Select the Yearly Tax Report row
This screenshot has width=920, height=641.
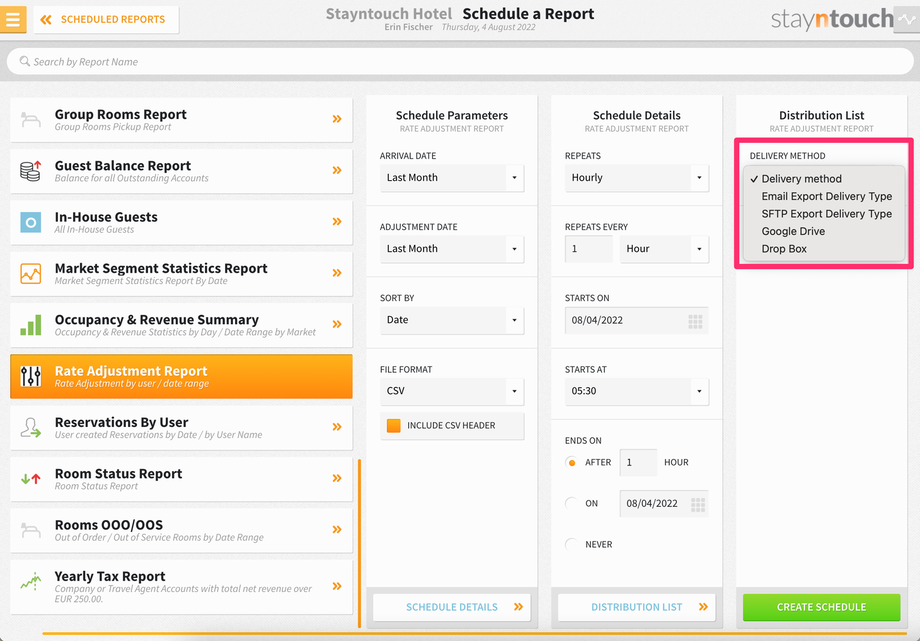[x=181, y=586]
